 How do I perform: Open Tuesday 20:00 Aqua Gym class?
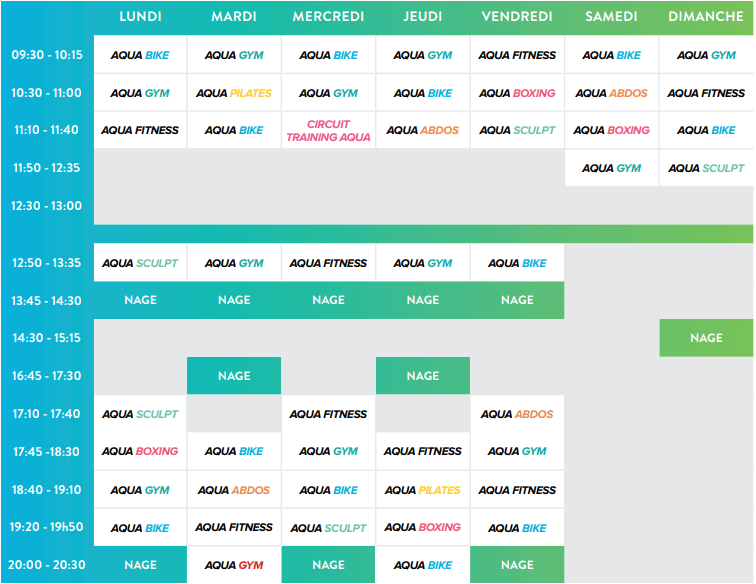(x=234, y=565)
